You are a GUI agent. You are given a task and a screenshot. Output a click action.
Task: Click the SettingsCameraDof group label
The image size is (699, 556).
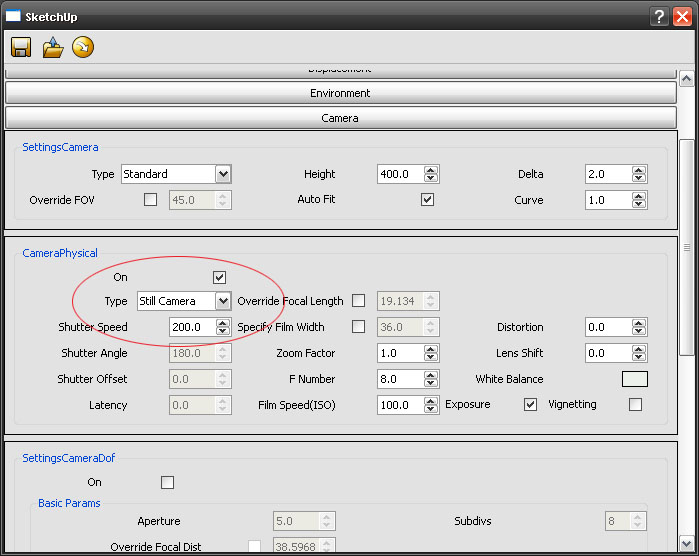point(69,458)
